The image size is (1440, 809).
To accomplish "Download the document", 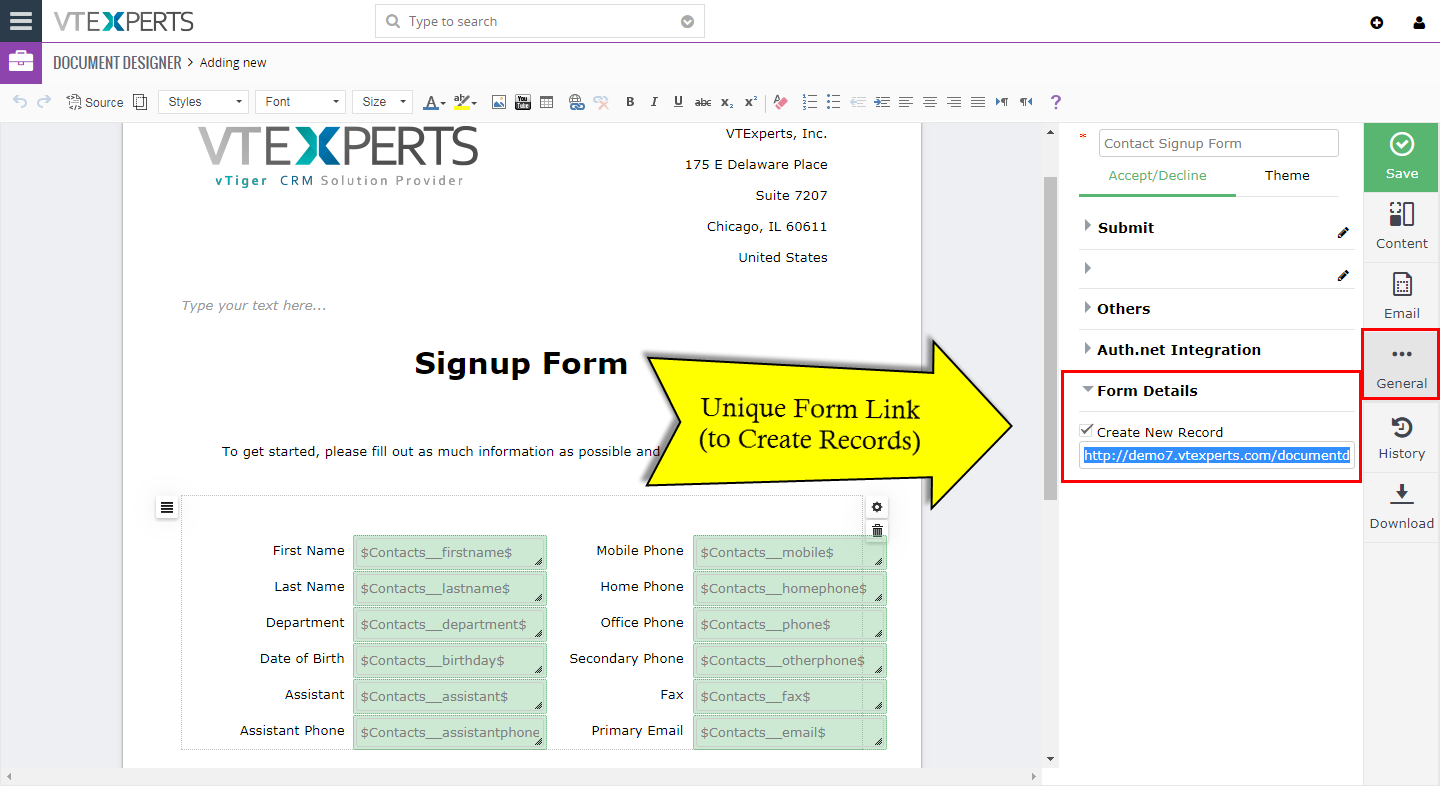I will coord(1402,507).
